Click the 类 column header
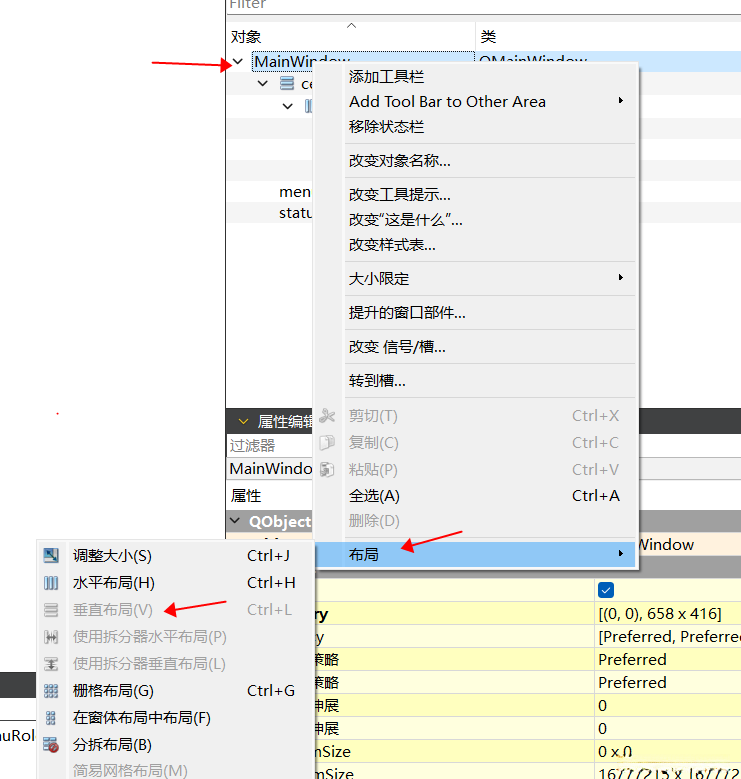Screen dimensions: 741x779 click(608, 36)
